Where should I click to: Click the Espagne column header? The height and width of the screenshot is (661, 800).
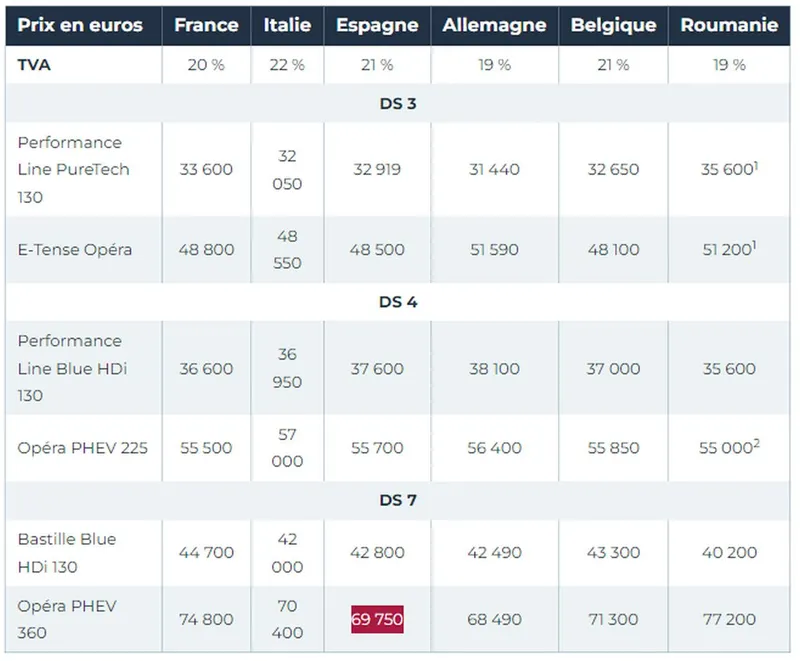pyautogui.click(x=377, y=25)
